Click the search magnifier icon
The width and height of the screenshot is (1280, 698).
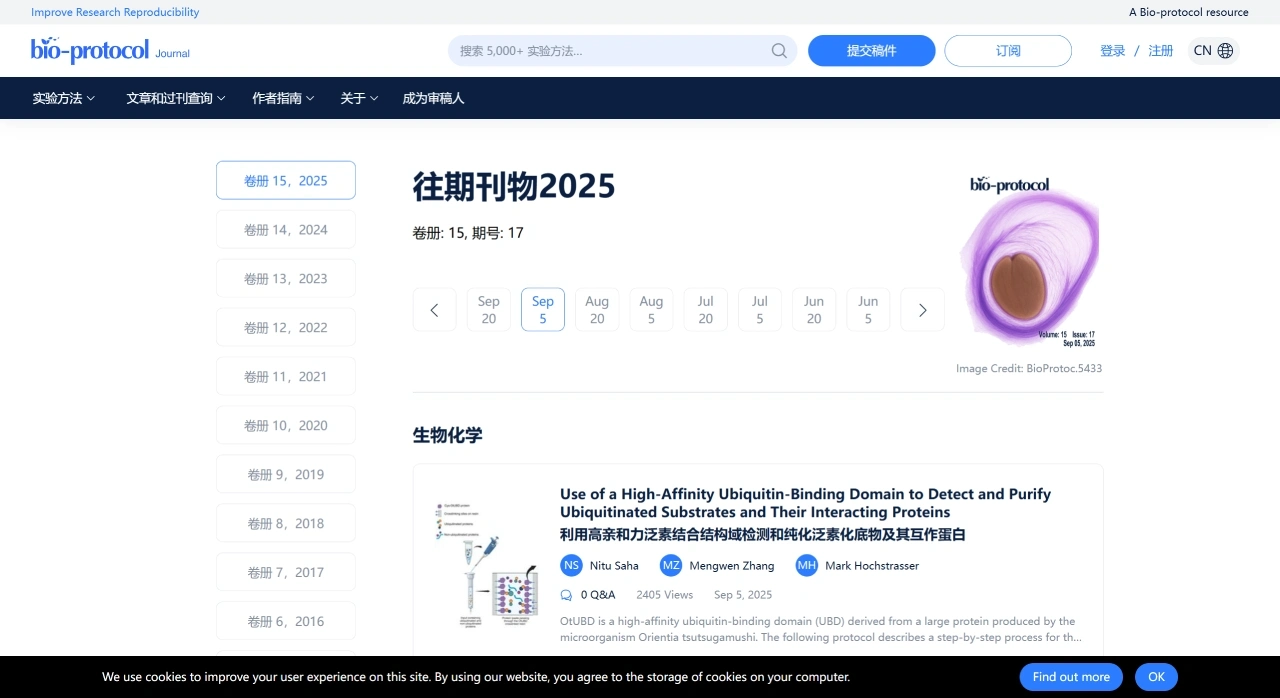coord(779,50)
